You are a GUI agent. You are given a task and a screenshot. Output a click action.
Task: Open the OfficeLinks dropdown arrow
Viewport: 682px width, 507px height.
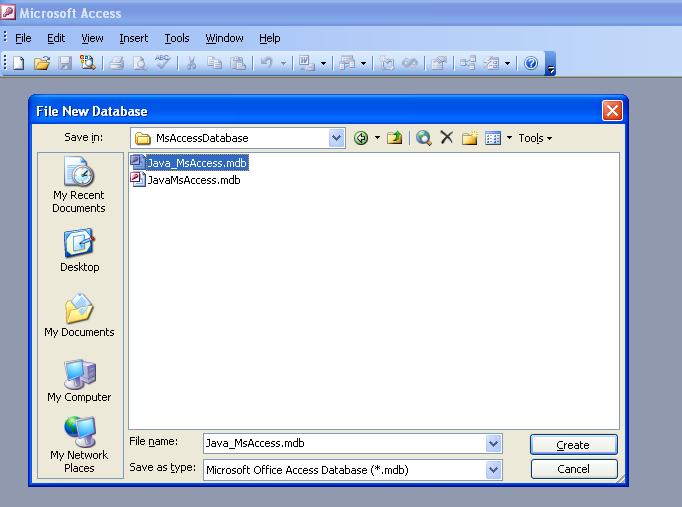click(x=323, y=63)
